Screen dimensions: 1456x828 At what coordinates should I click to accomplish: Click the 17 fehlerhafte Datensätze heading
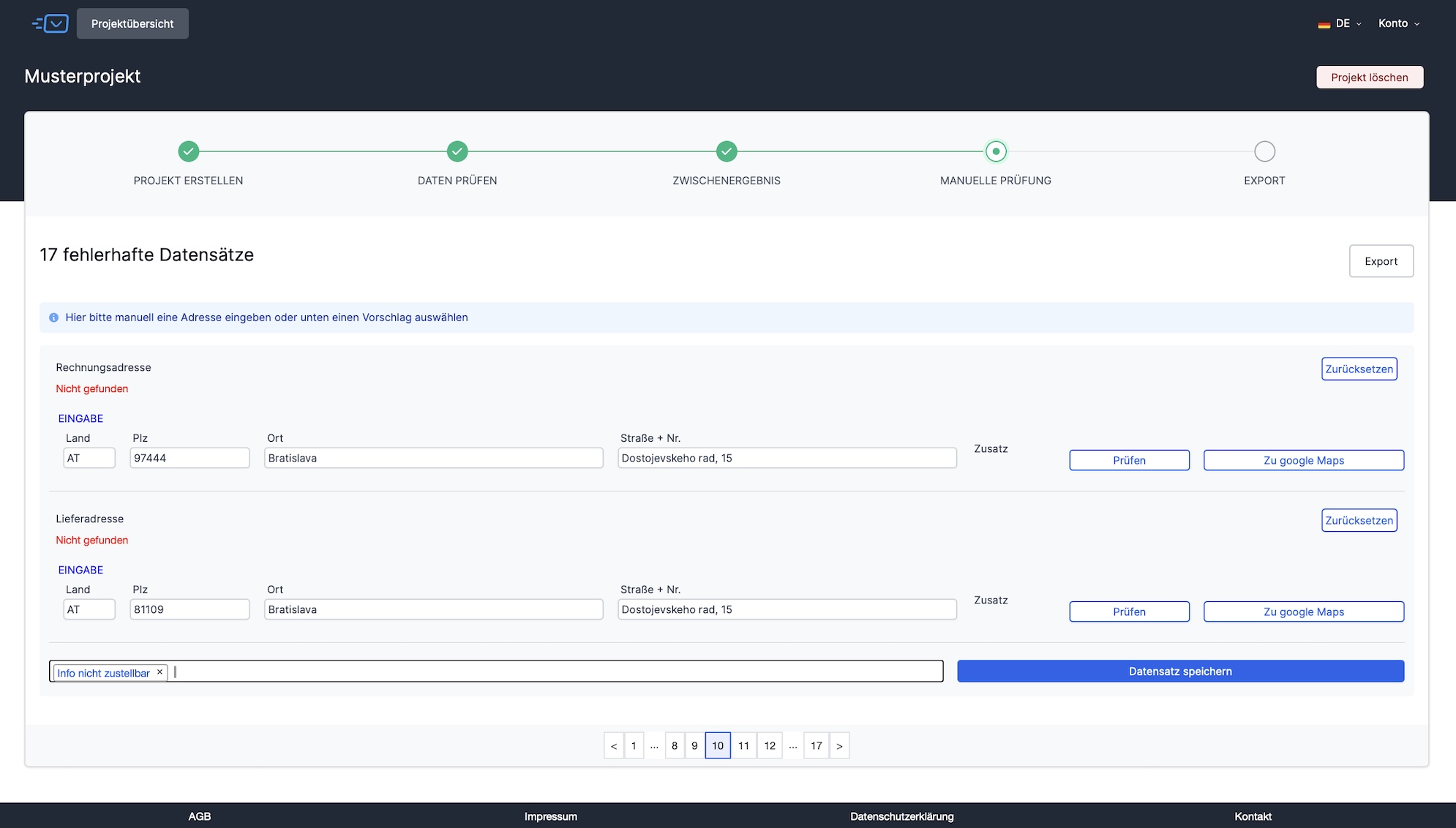coord(146,255)
